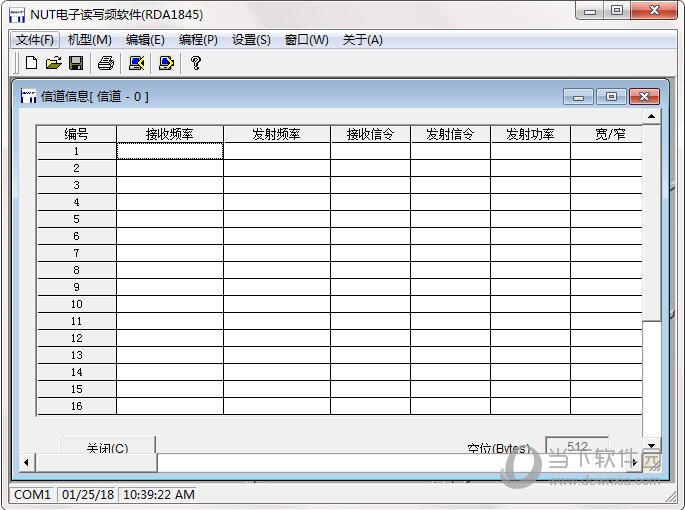Viewport: 685px width, 510px height.
Task: Select row header number 9
Action: (76, 288)
